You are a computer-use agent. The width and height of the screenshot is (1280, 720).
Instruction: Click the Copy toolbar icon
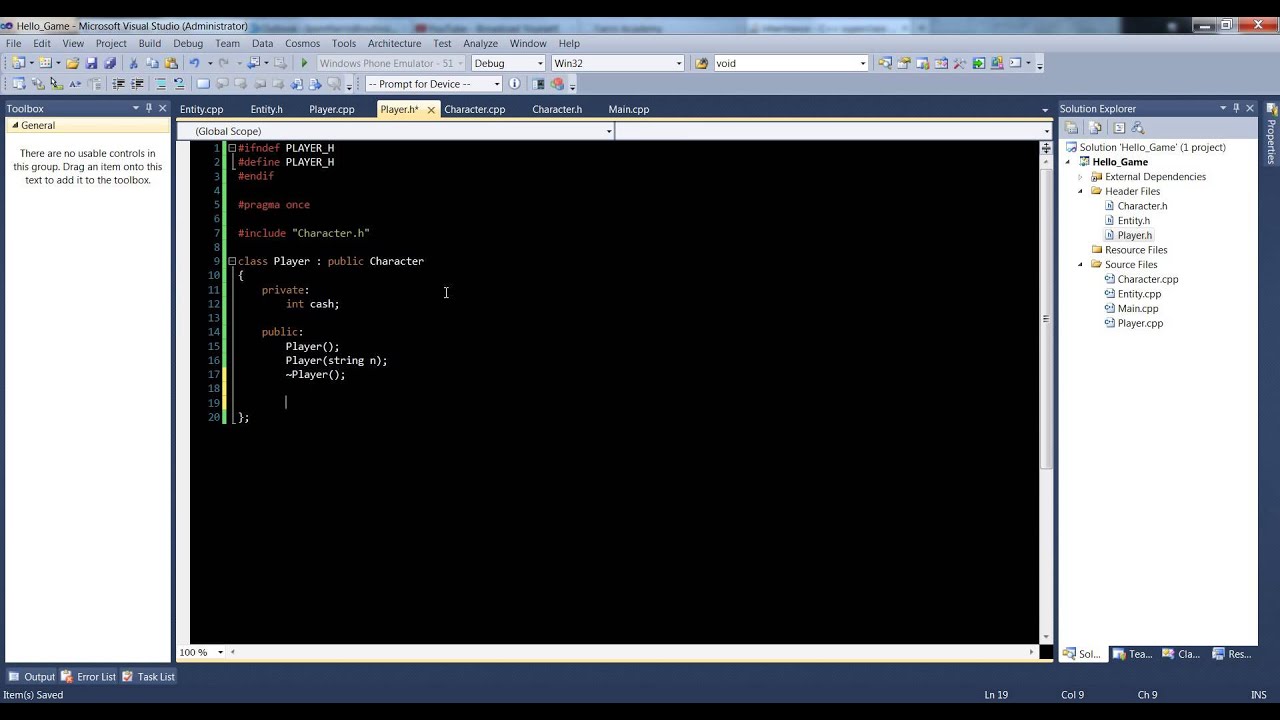(152, 63)
